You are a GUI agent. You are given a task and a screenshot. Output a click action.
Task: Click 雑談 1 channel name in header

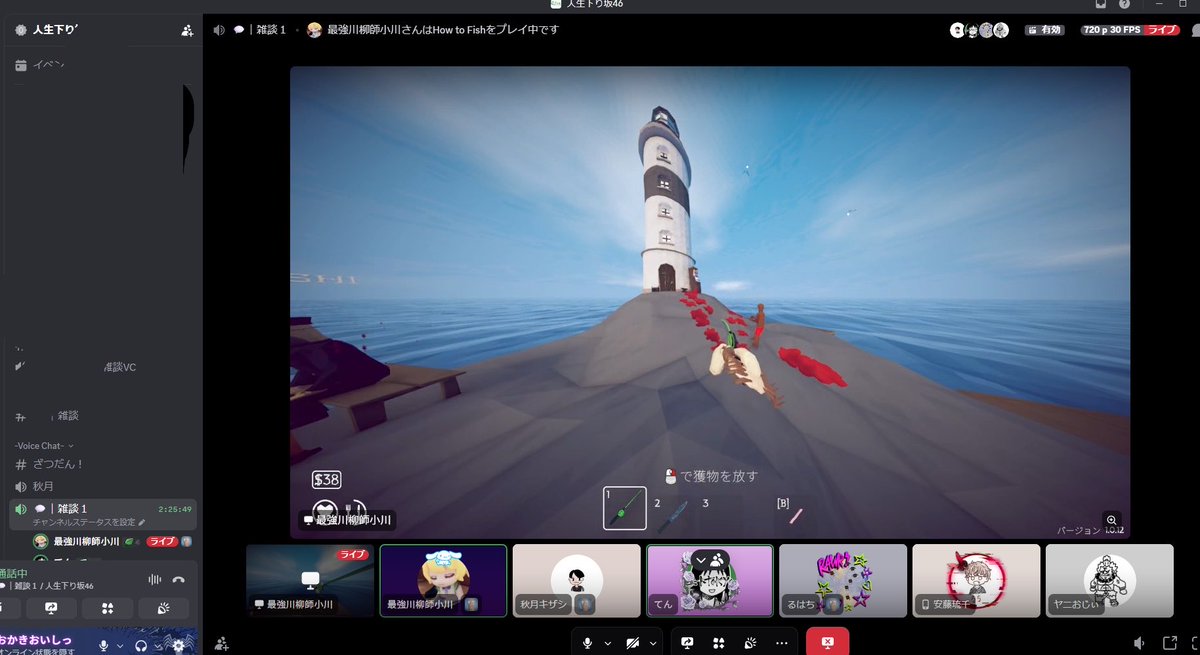click(x=269, y=30)
